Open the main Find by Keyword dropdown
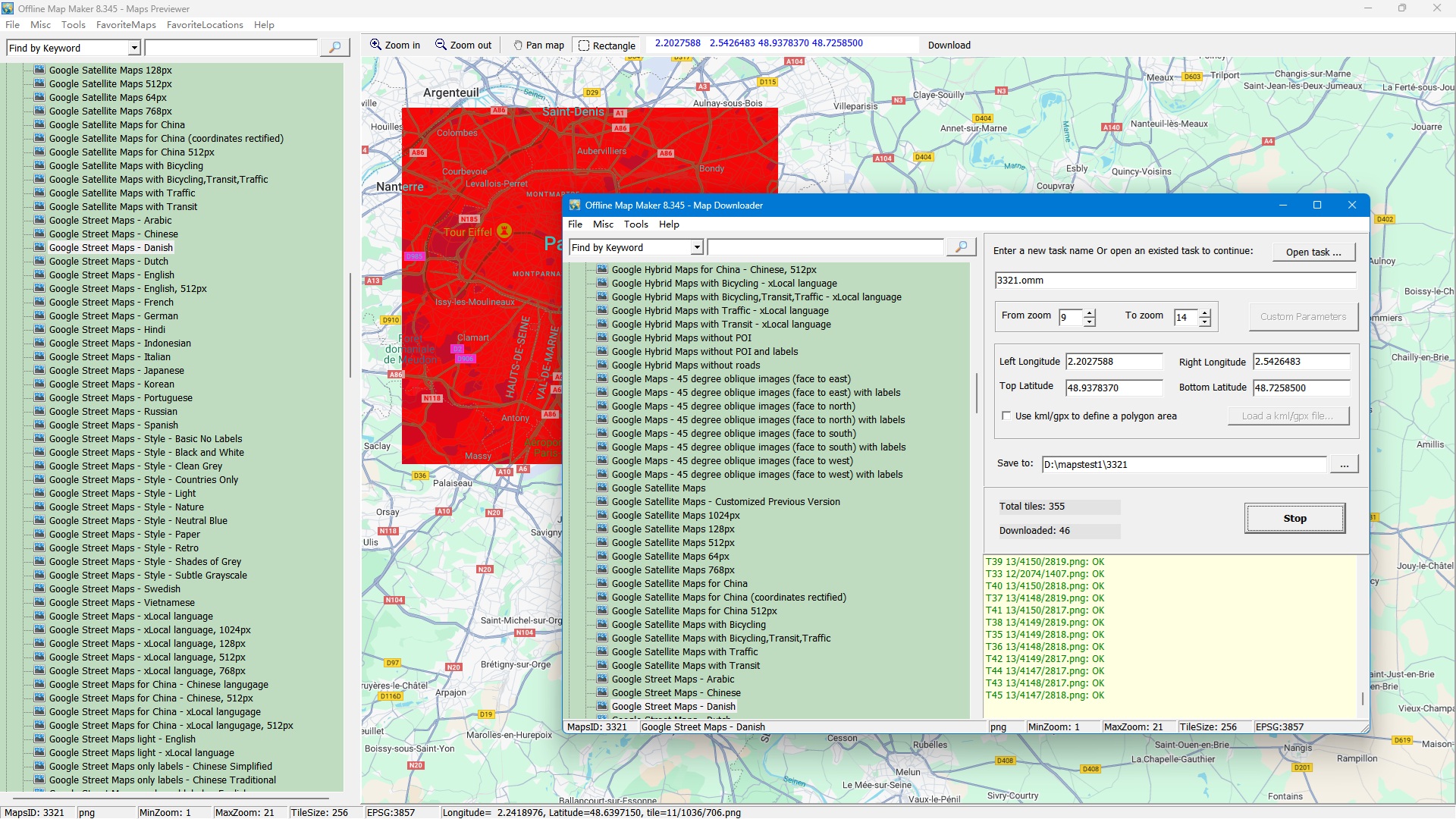 (134, 48)
